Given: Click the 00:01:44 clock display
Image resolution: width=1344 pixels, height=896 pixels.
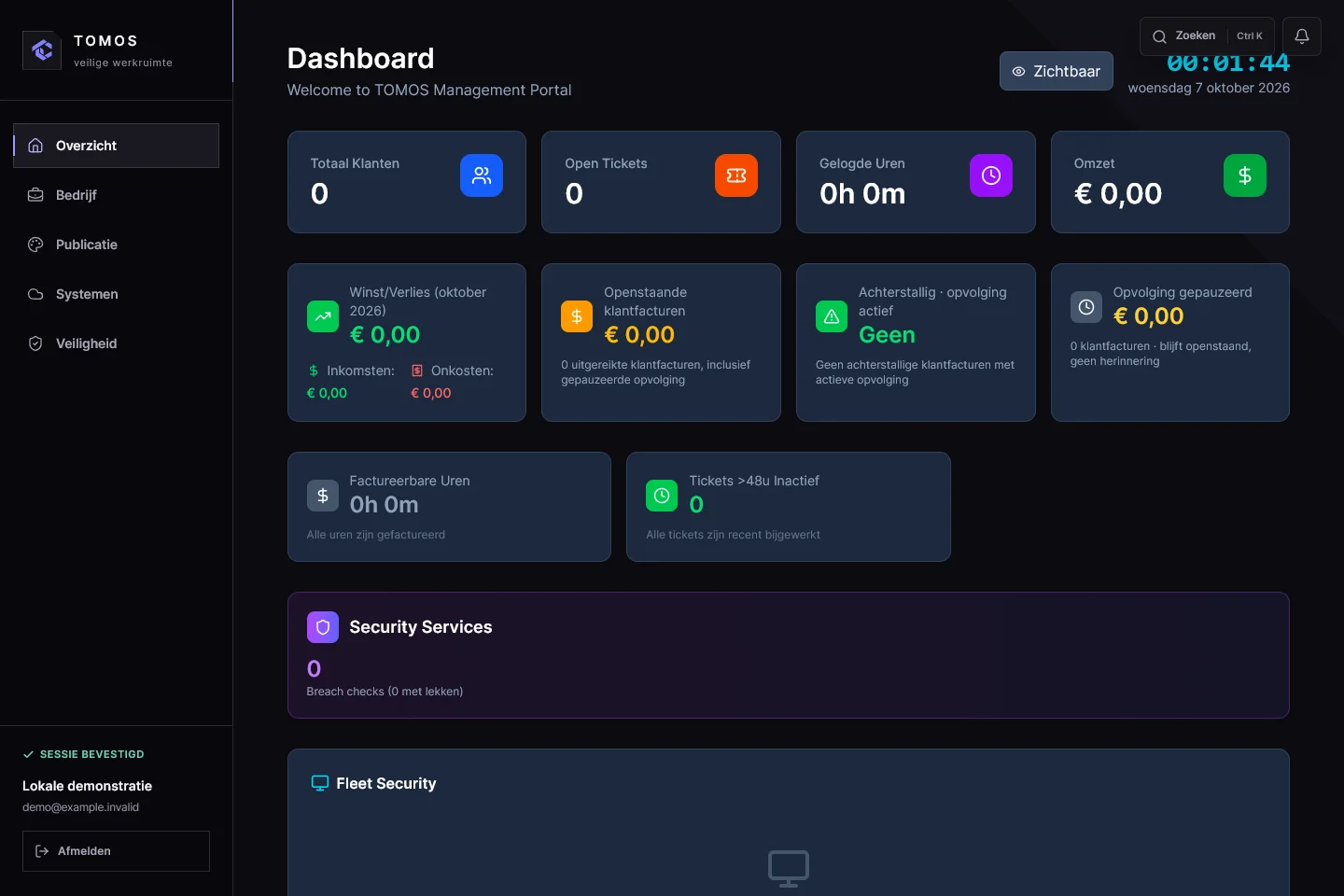Looking at the screenshot, I should 1228,63.
